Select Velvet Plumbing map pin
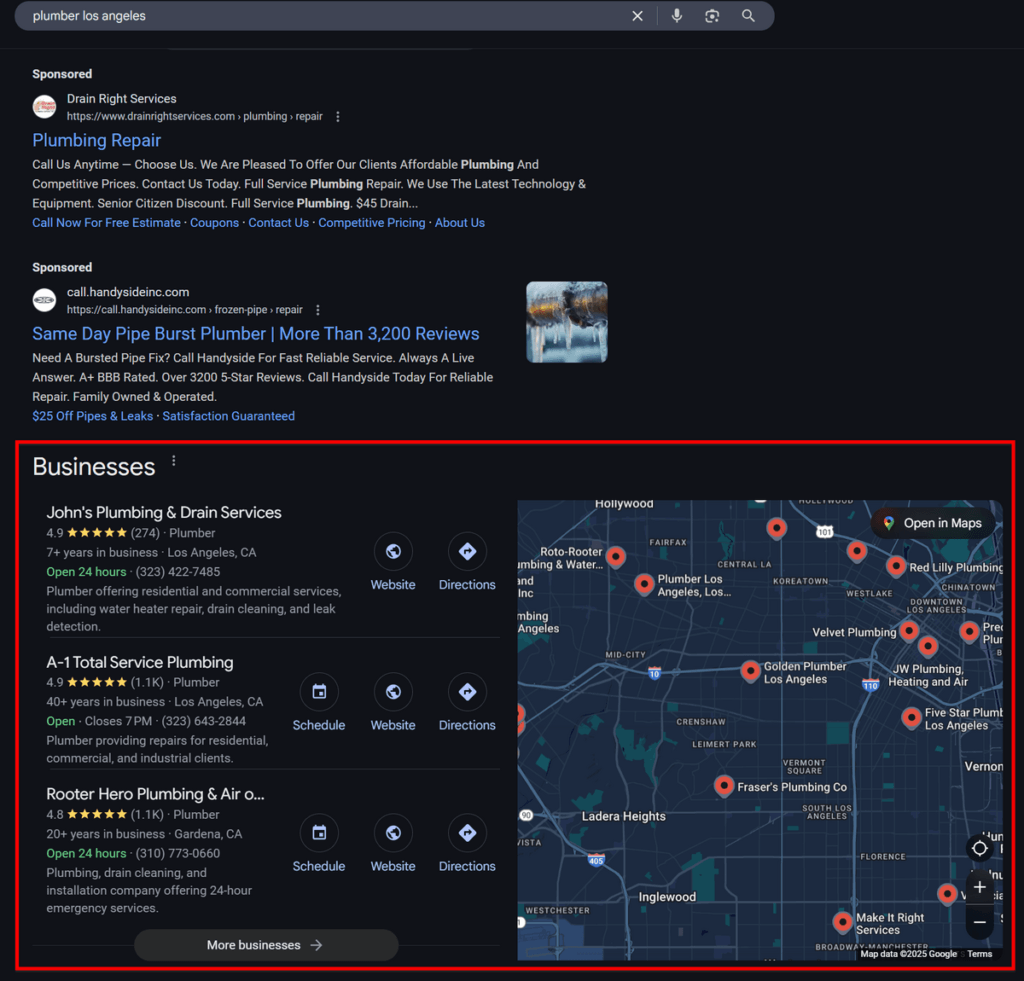Screen dimensions: 1024x981 909,631
